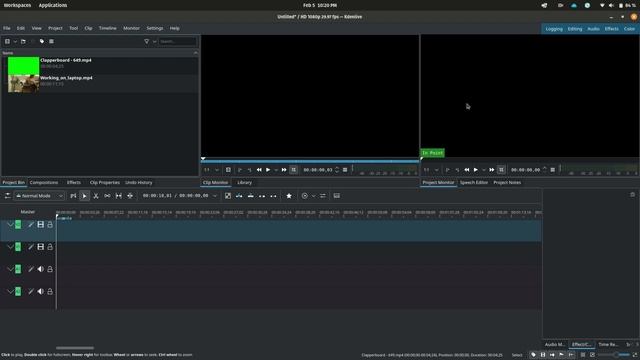
Task: Open the Clip Monitor play options dropdown
Action: click(276, 170)
